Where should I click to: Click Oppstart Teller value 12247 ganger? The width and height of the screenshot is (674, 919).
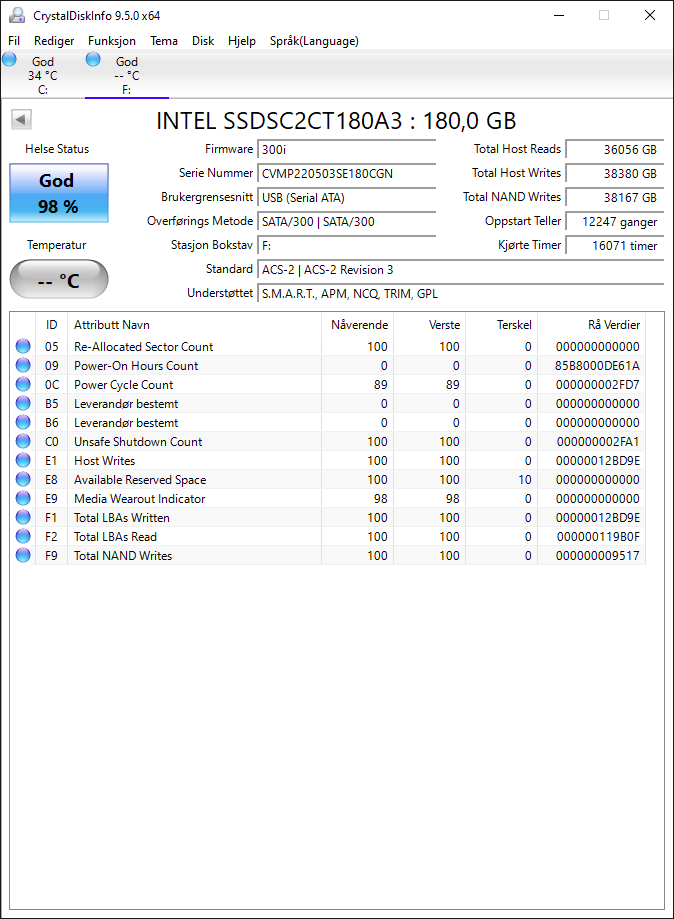pos(615,222)
